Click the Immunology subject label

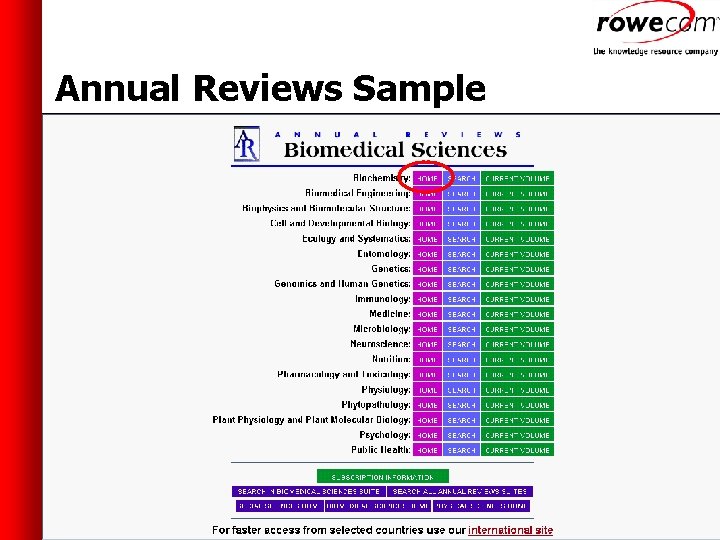pos(382,299)
